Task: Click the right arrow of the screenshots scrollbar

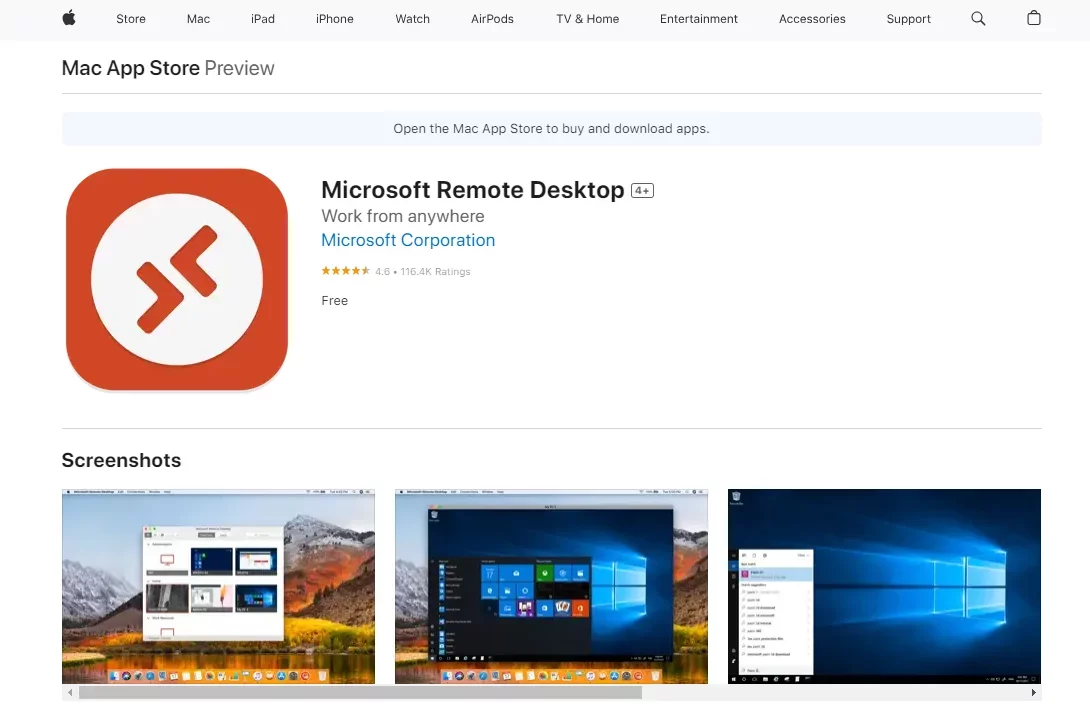Action: point(1034,693)
